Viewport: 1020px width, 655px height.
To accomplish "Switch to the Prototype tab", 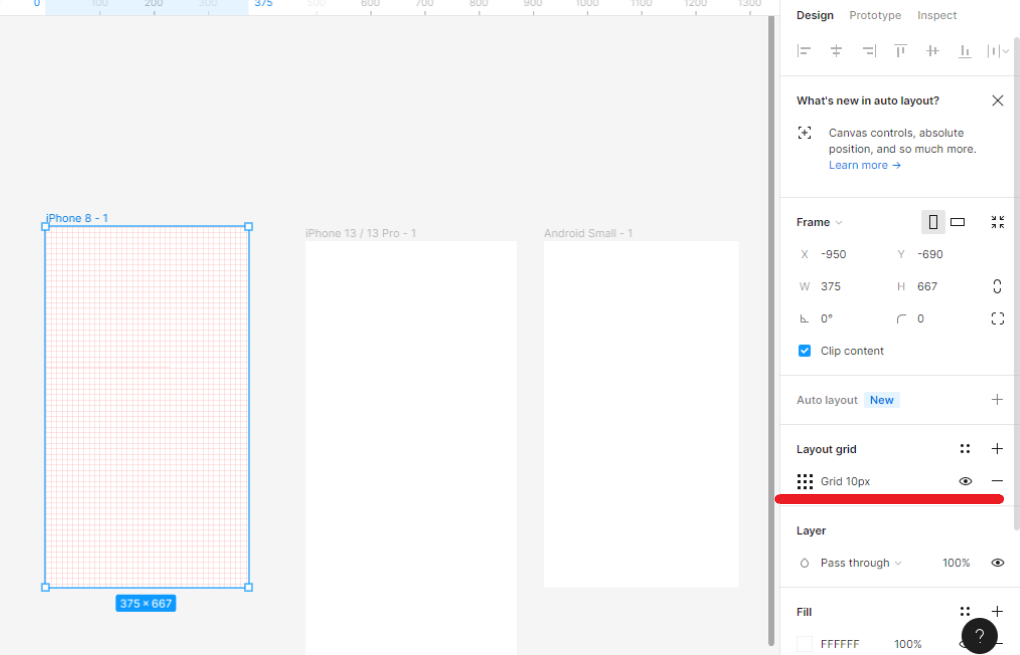I will [x=875, y=15].
